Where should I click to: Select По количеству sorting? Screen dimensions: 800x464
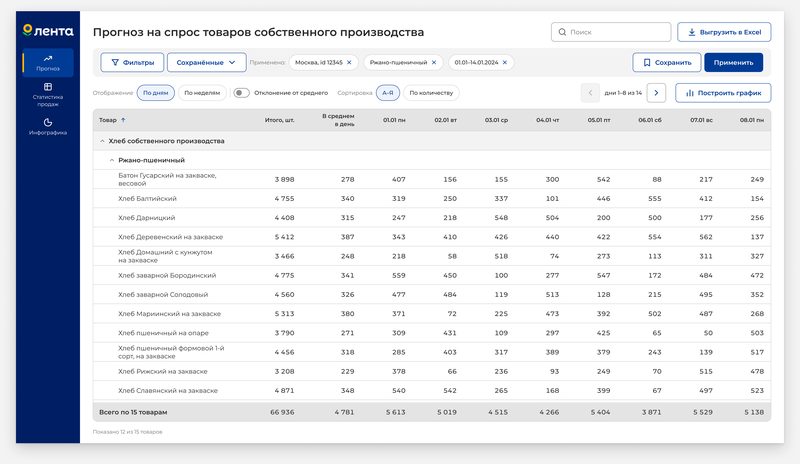tap(431, 93)
